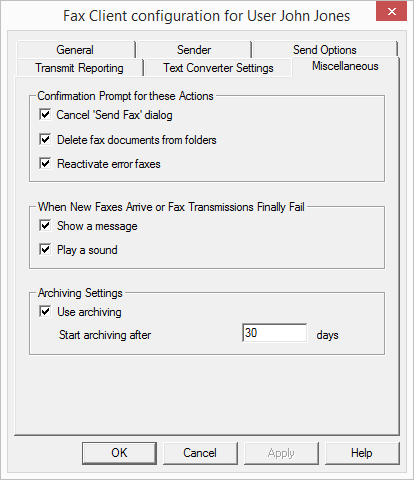Image resolution: width=414 pixels, height=480 pixels.
Task: Close the Fax Client configuration window
Action: (392, 12)
